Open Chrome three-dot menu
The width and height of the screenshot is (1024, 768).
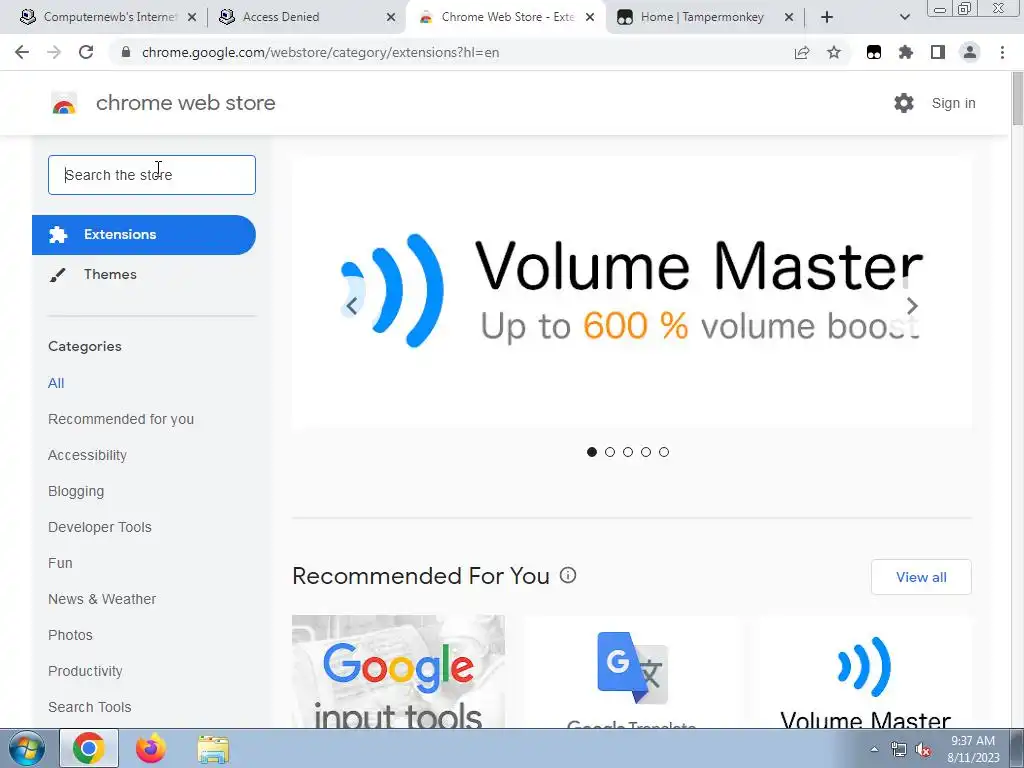point(1002,52)
